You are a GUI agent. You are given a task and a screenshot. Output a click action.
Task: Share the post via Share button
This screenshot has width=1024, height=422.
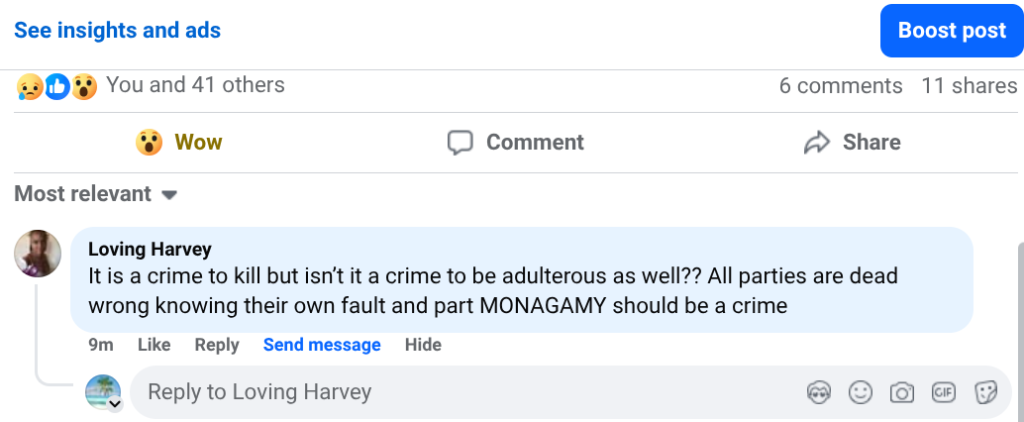tap(852, 142)
